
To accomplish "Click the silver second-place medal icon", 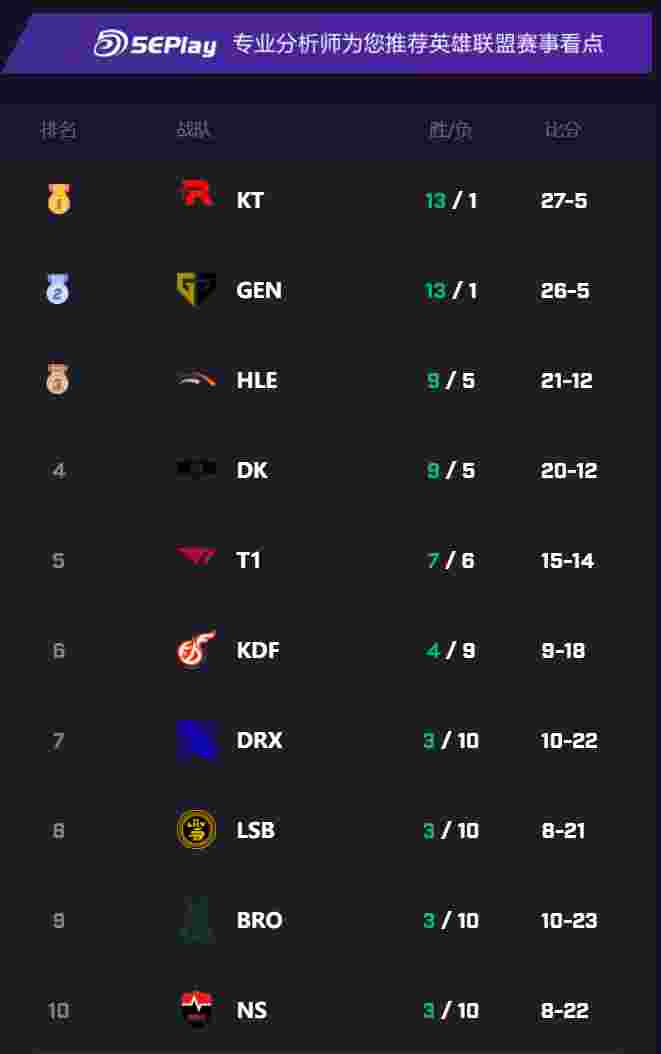I will coord(58,289).
